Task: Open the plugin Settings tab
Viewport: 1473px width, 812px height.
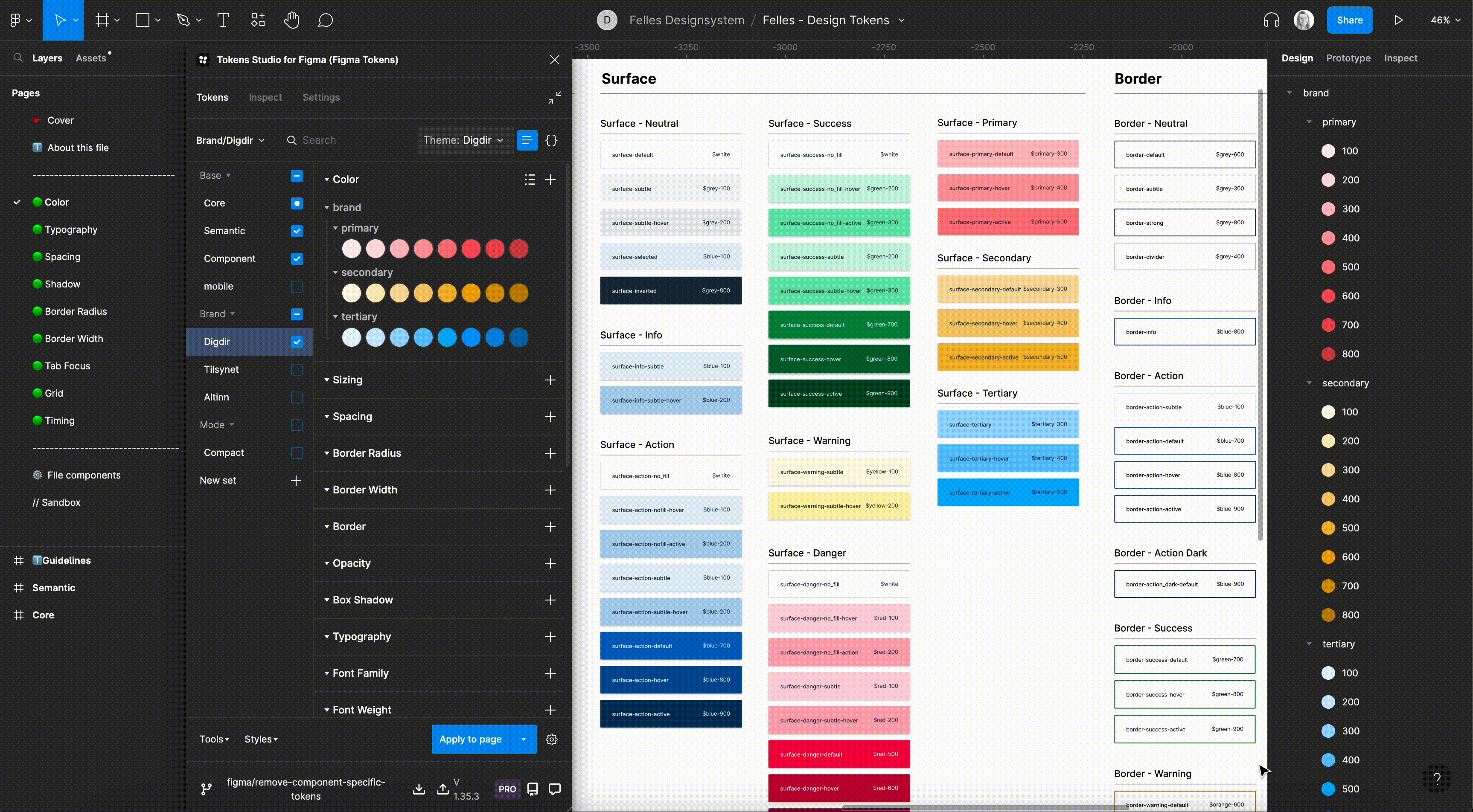Action: (321, 97)
